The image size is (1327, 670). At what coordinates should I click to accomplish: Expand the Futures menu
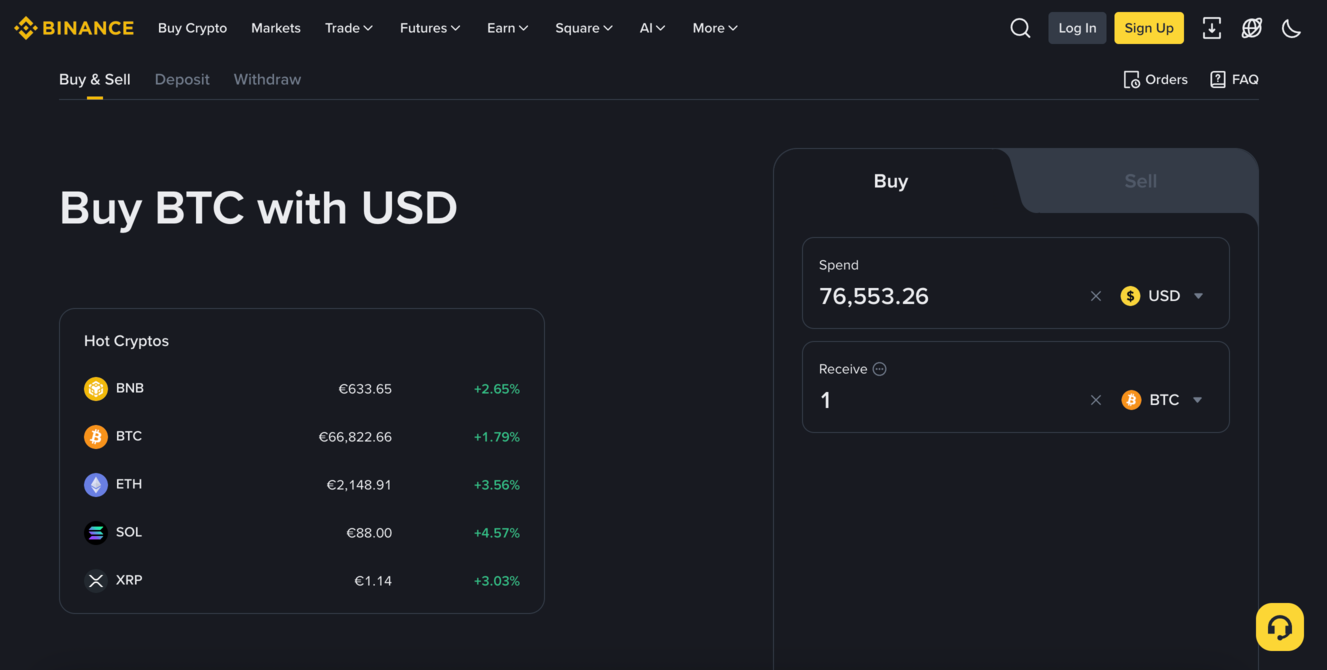[430, 28]
